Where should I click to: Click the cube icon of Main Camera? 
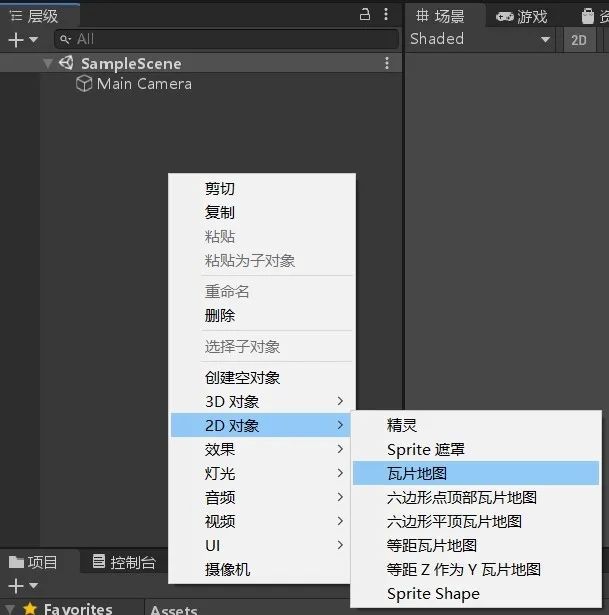pos(84,84)
